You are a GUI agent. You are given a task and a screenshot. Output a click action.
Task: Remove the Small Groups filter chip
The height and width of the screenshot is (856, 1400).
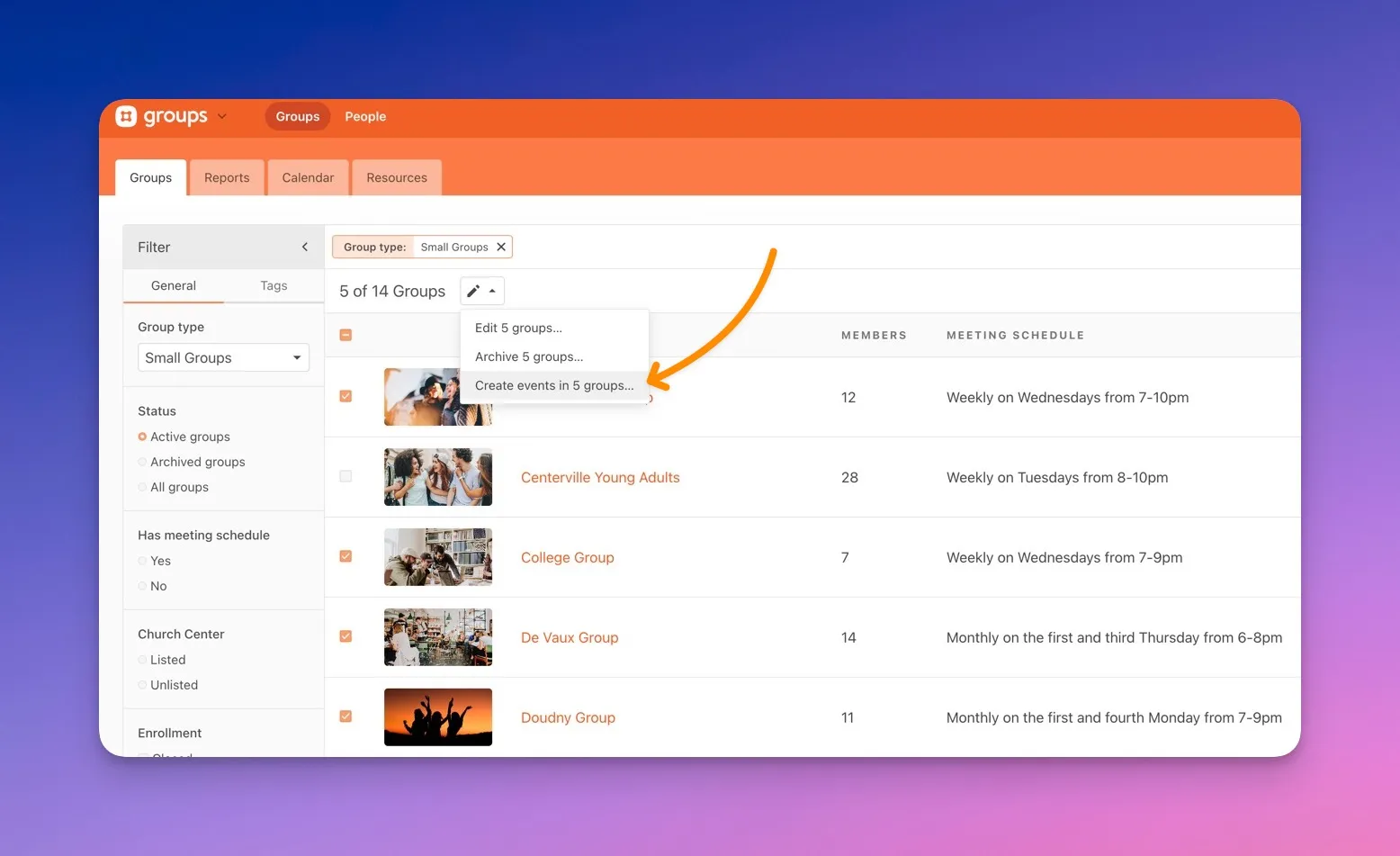[501, 247]
